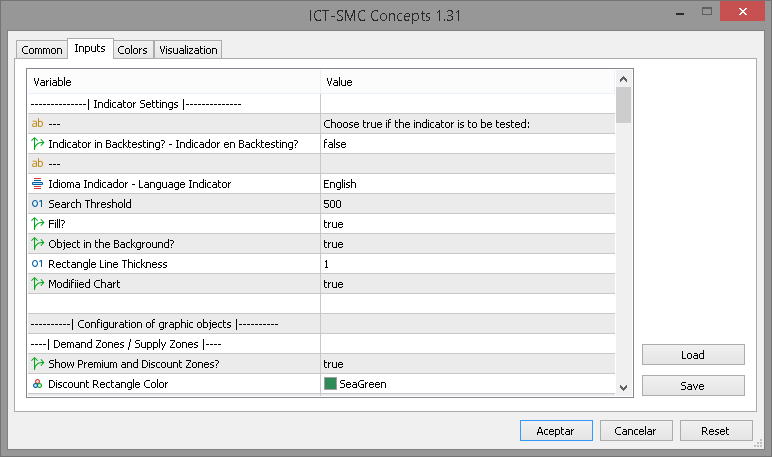The height and width of the screenshot is (457, 772).
Task: Click the Load button
Action: (693, 355)
